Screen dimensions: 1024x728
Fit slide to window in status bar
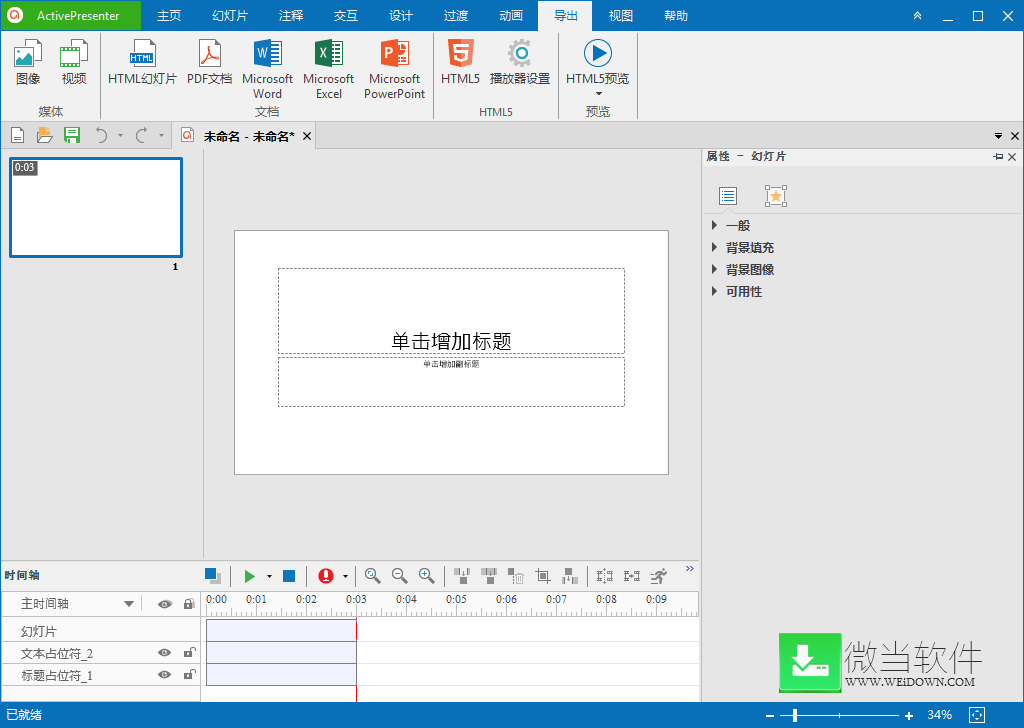point(977,715)
